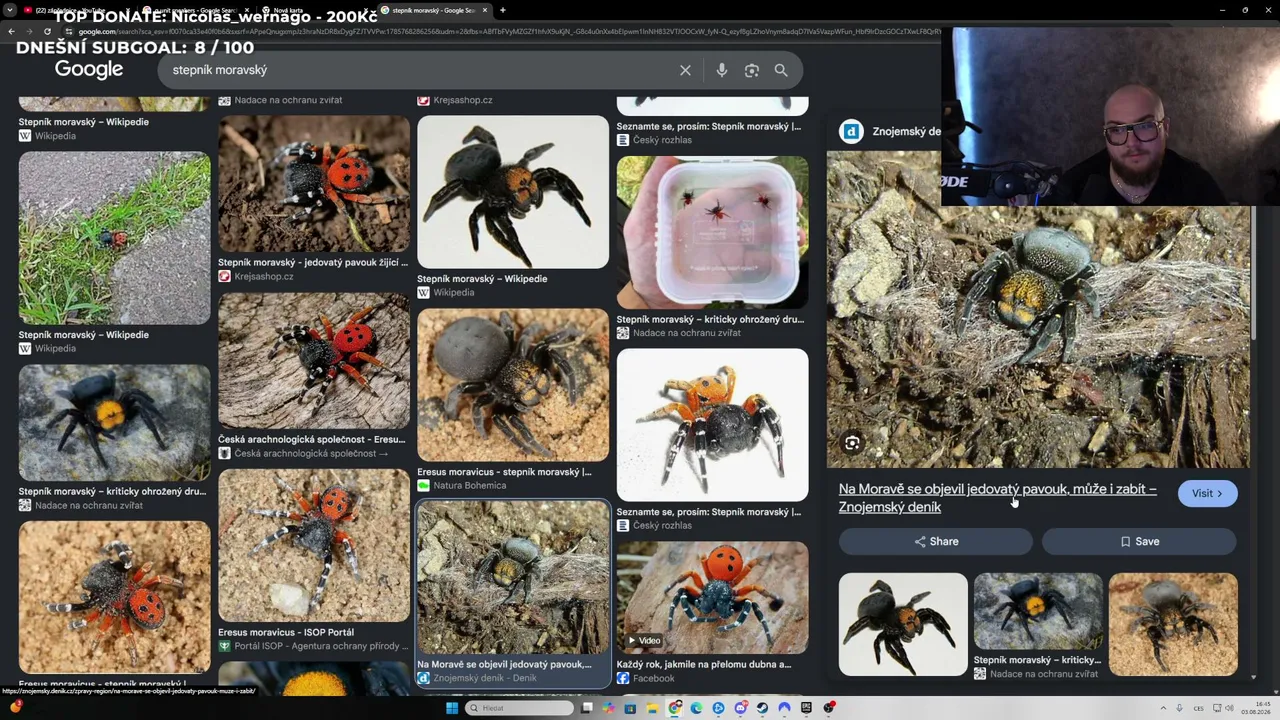The image size is (1280, 720).
Task: Click the 'Znojemský deník - Deník' source label
Action: [485, 678]
